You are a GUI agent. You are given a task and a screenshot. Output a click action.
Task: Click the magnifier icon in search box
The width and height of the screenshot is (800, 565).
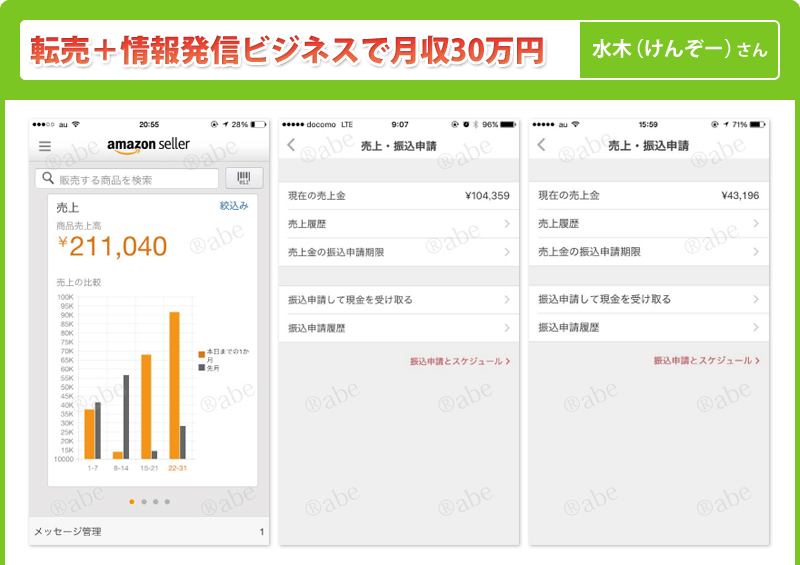click(x=46, y=179)
